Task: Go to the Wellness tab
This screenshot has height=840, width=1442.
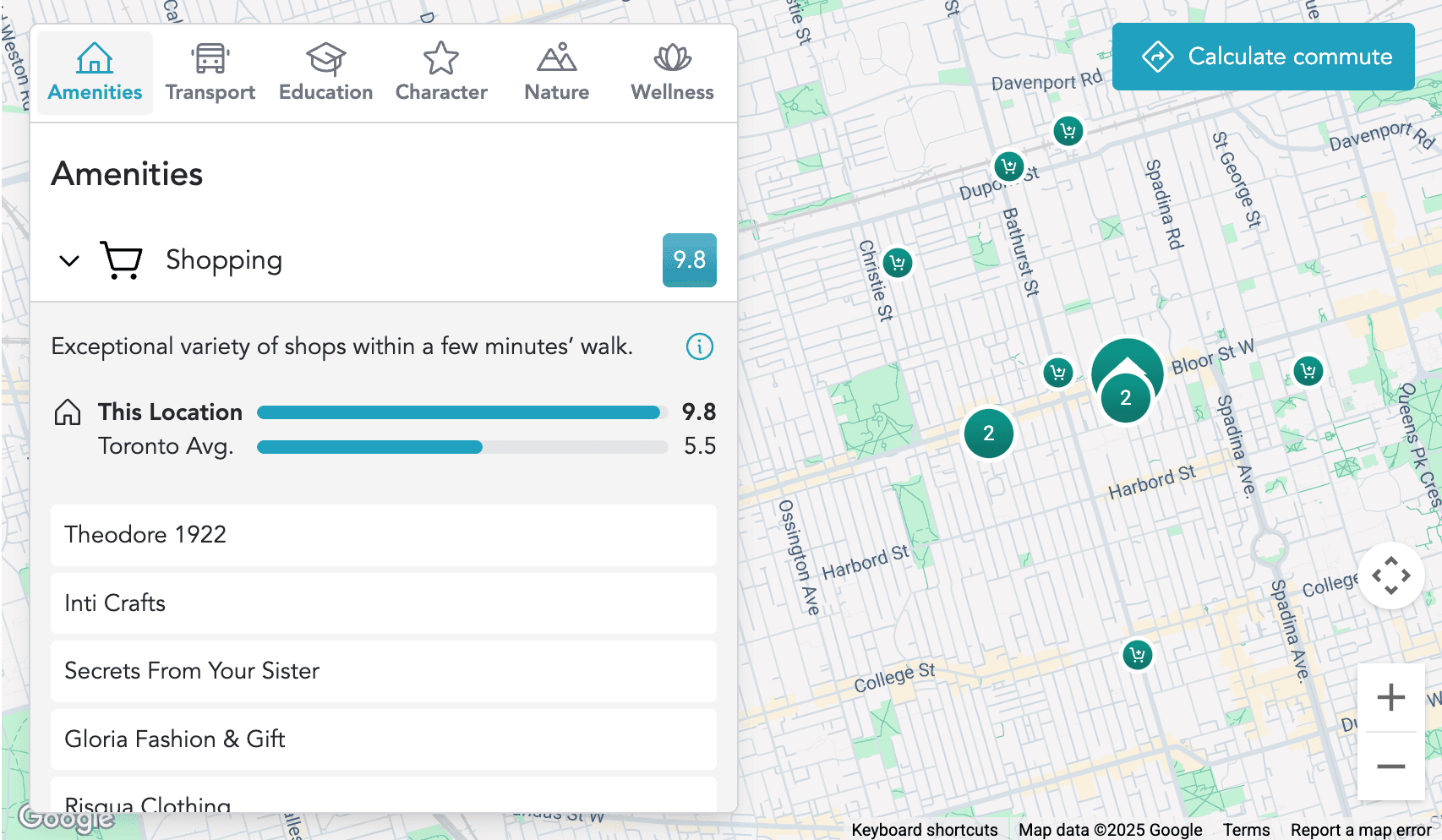Action: [672, 74]
